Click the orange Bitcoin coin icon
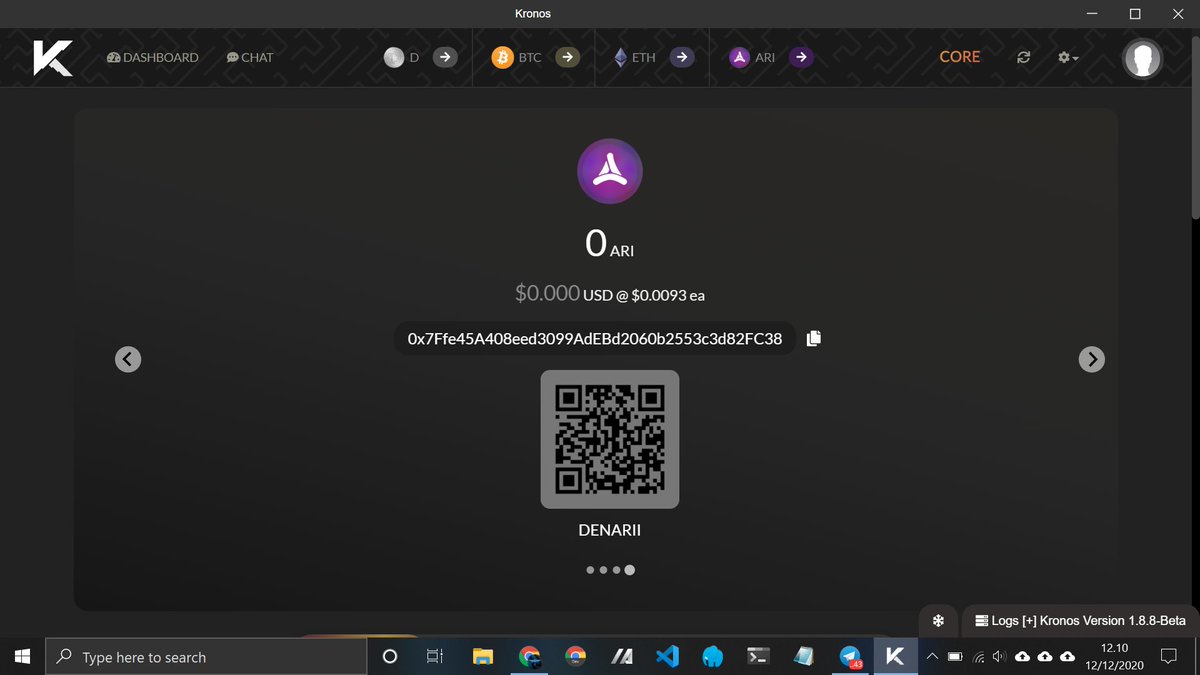This screenshot has width=1200, height=675. (x=502, y=58)
